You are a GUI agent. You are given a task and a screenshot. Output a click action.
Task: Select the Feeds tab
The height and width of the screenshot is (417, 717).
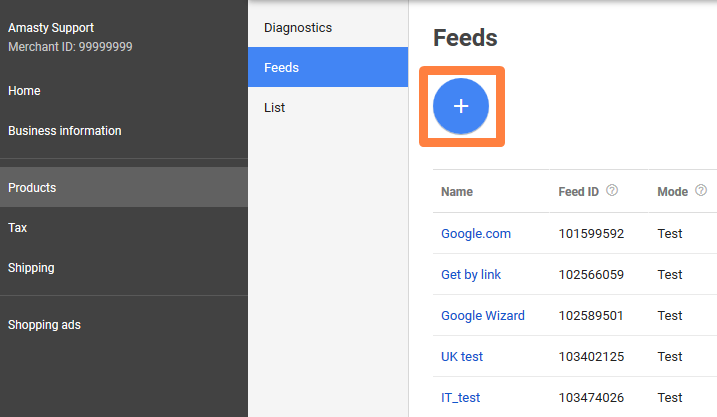pyautogui.click(x=282, y=68)
